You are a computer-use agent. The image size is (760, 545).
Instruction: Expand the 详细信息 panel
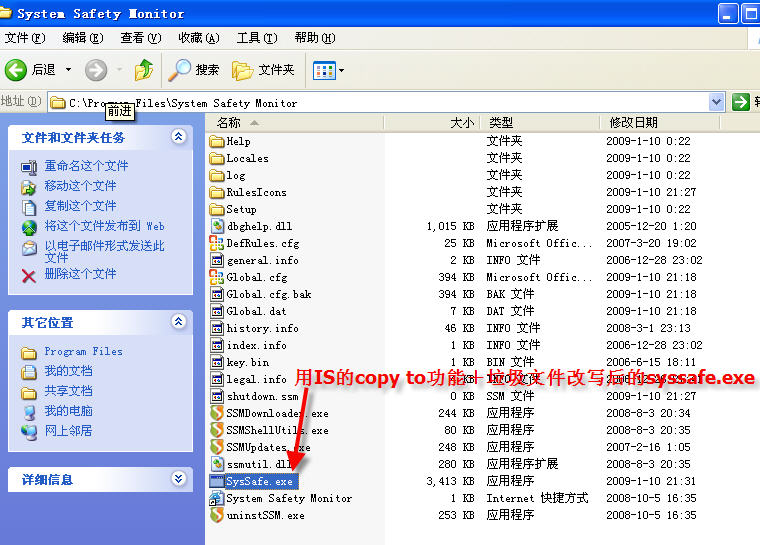[178, 479]
